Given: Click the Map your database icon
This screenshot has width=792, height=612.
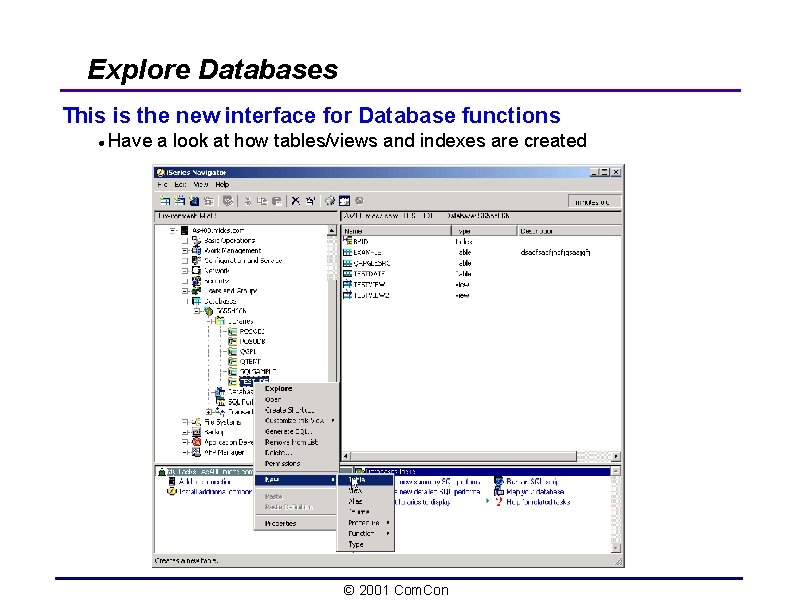Looking at the screenshot, I should point(499,492).
